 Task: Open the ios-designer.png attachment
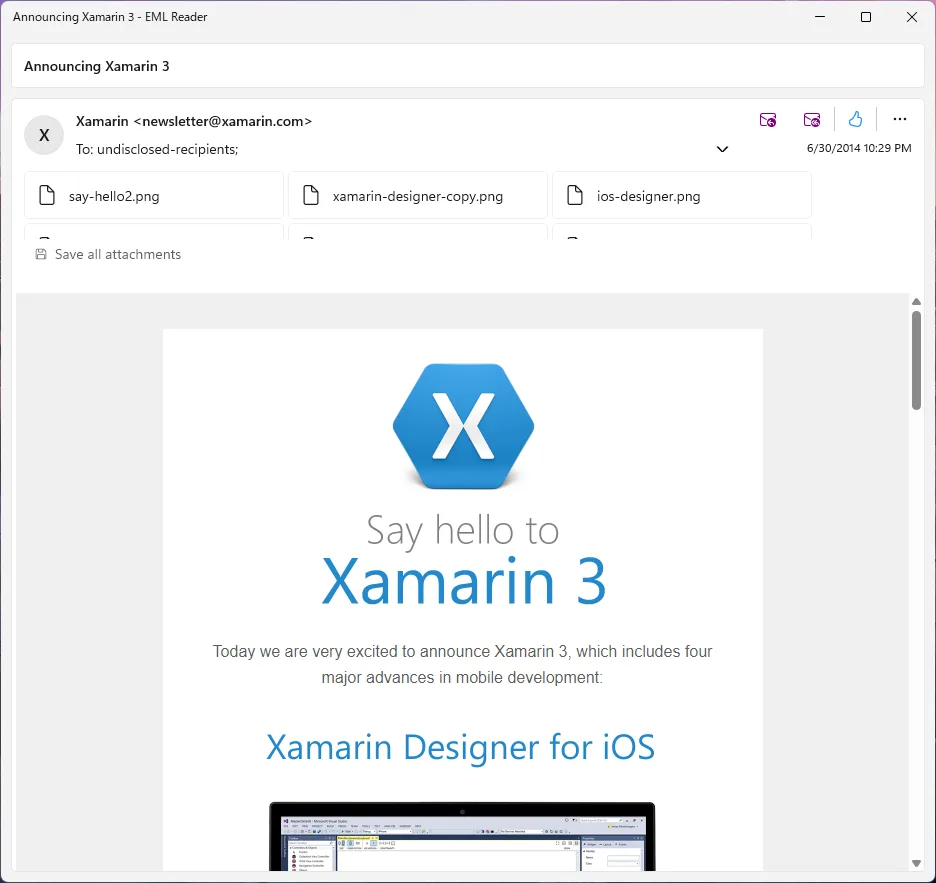(682, 196)
